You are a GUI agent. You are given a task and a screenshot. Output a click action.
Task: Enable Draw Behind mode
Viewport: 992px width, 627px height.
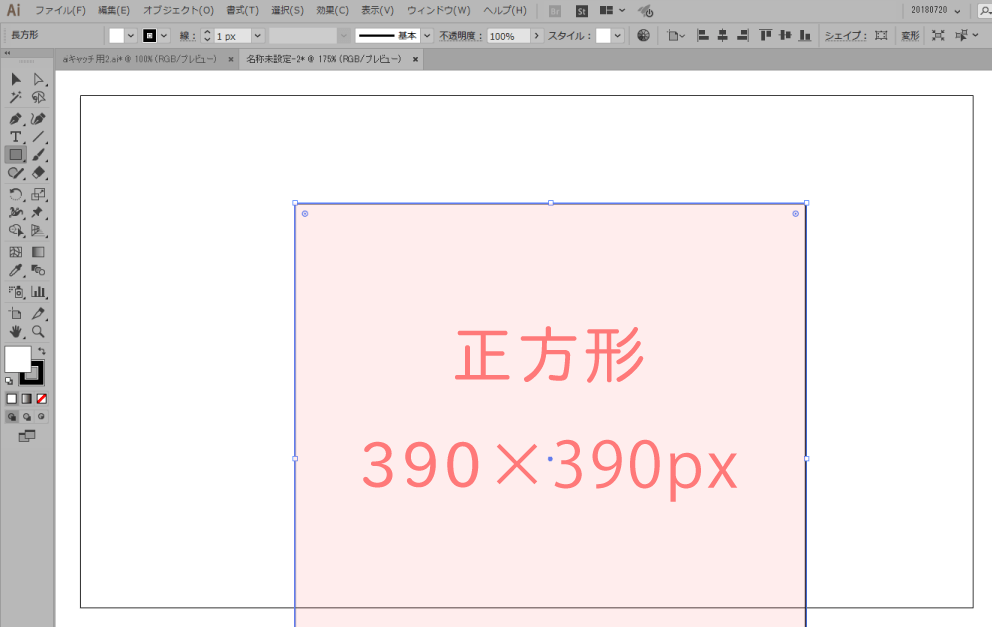(27, 416)
